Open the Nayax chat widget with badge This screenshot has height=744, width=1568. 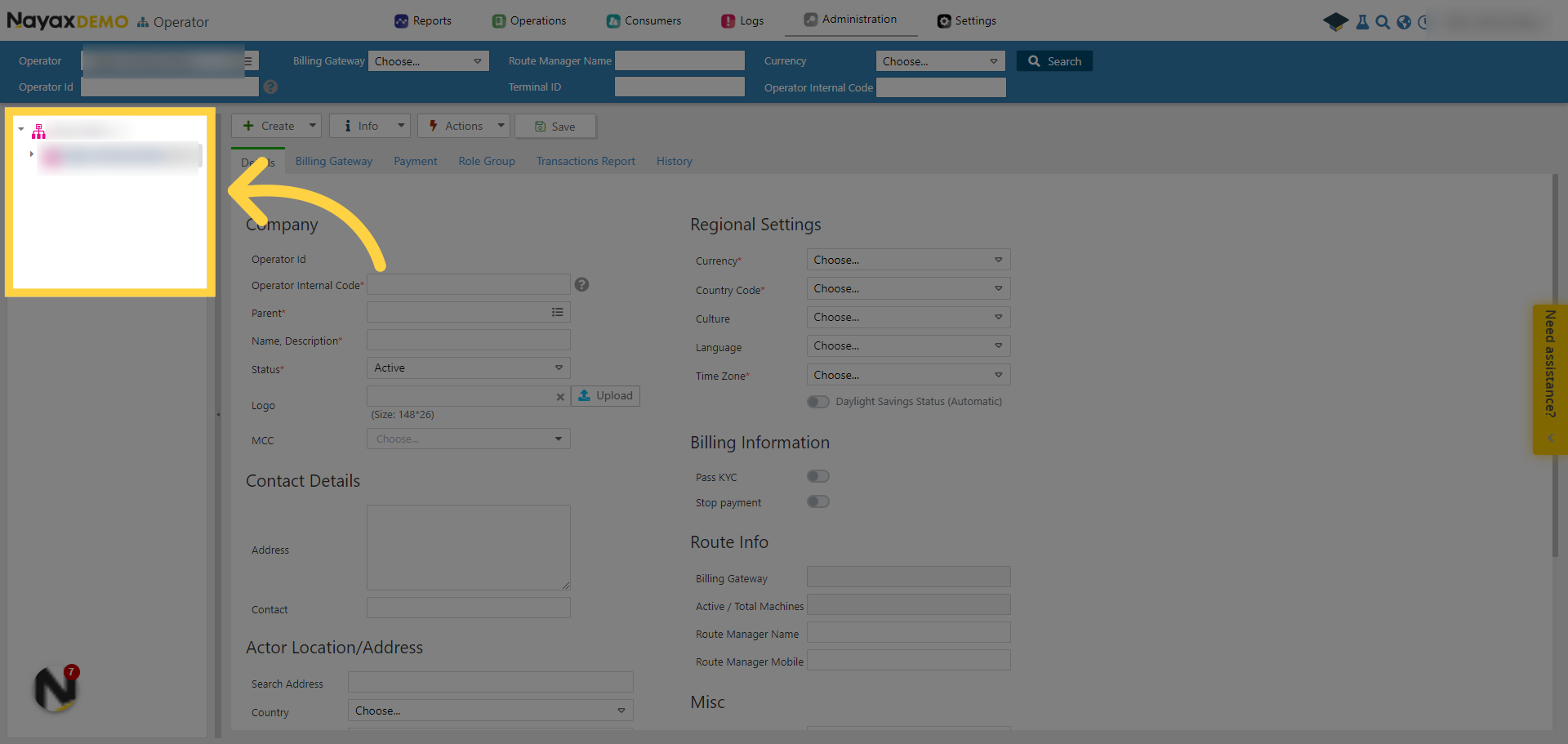56,688
